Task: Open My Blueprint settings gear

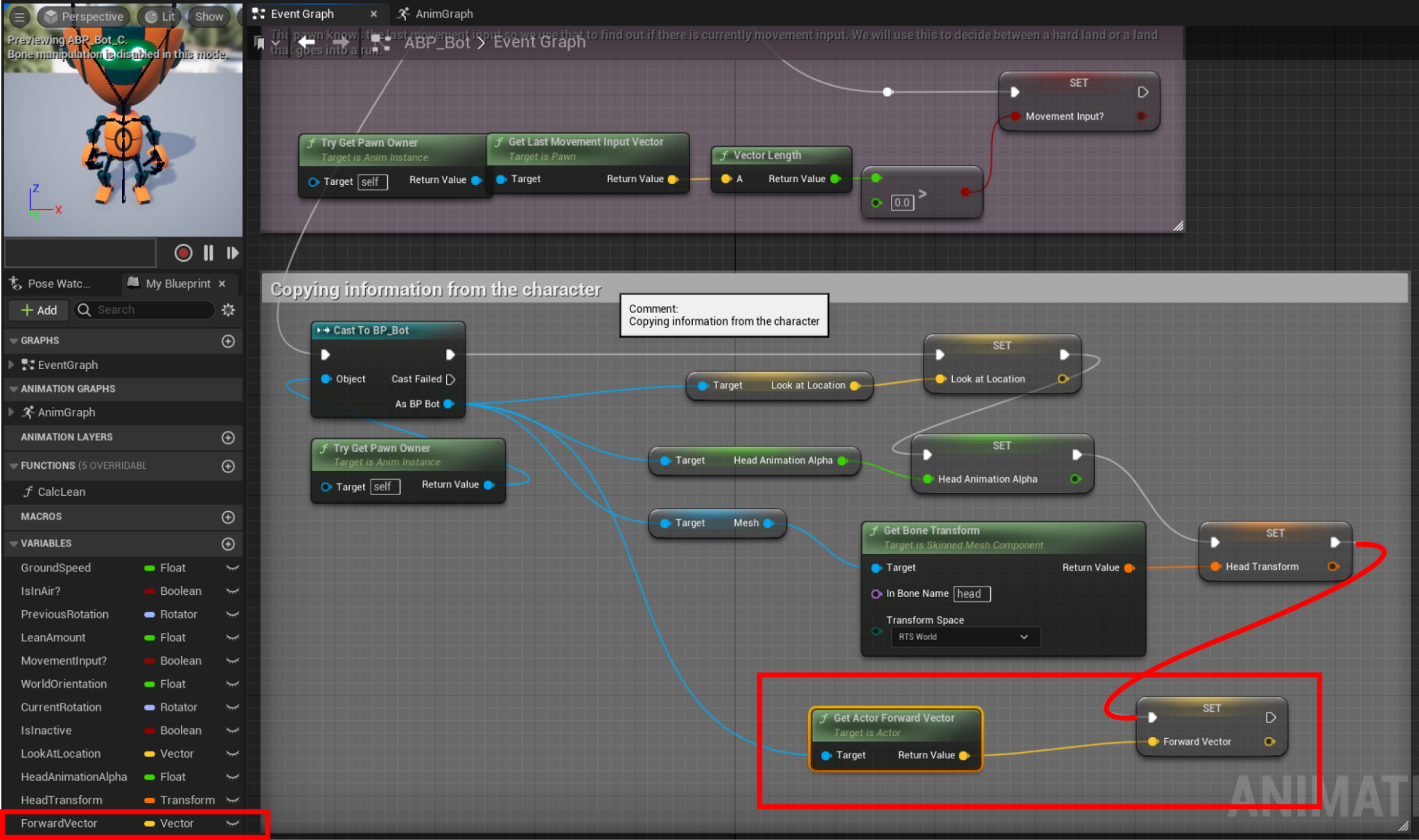Action: 228,310
